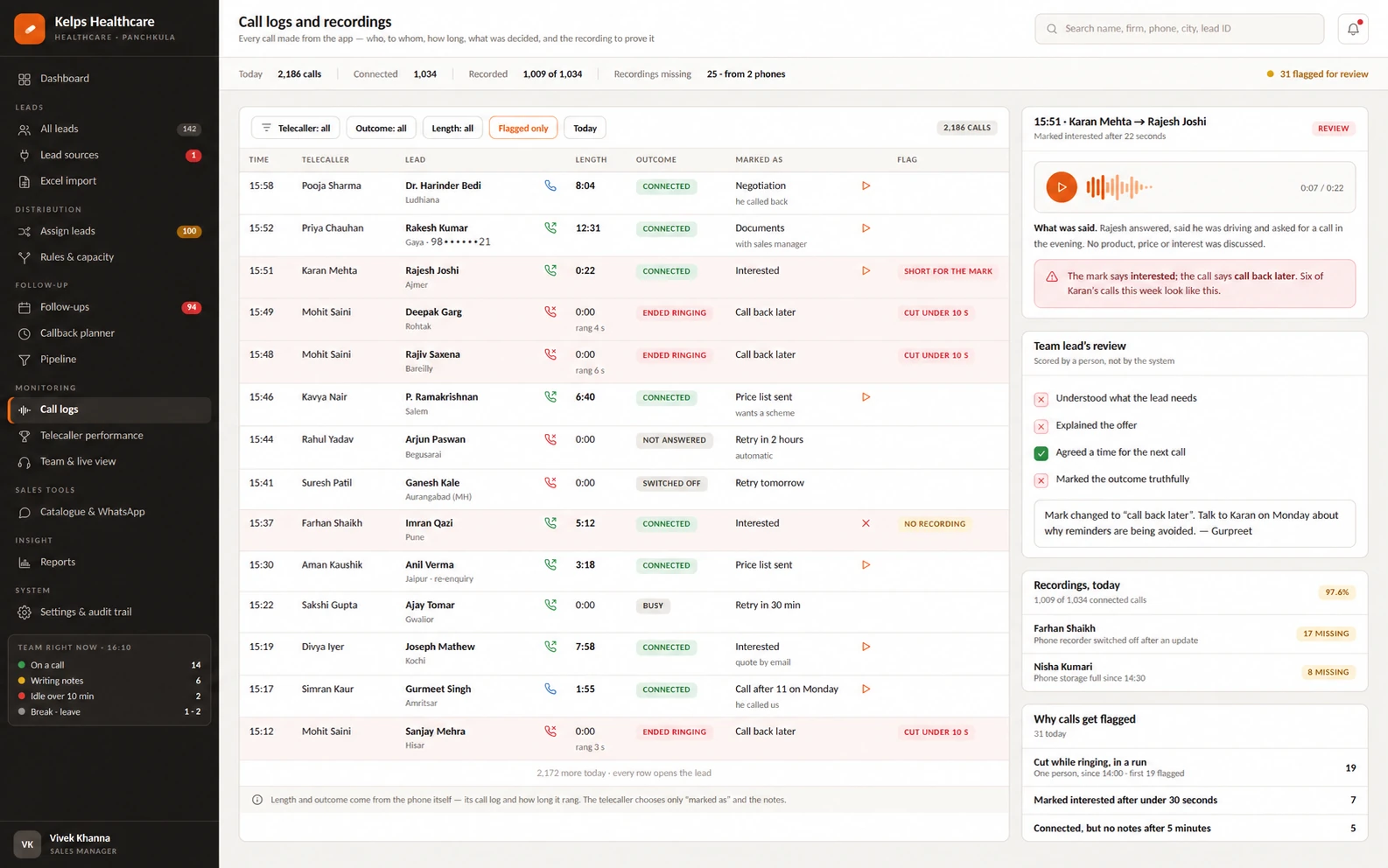Open the Pipeline page

(109, 360)
